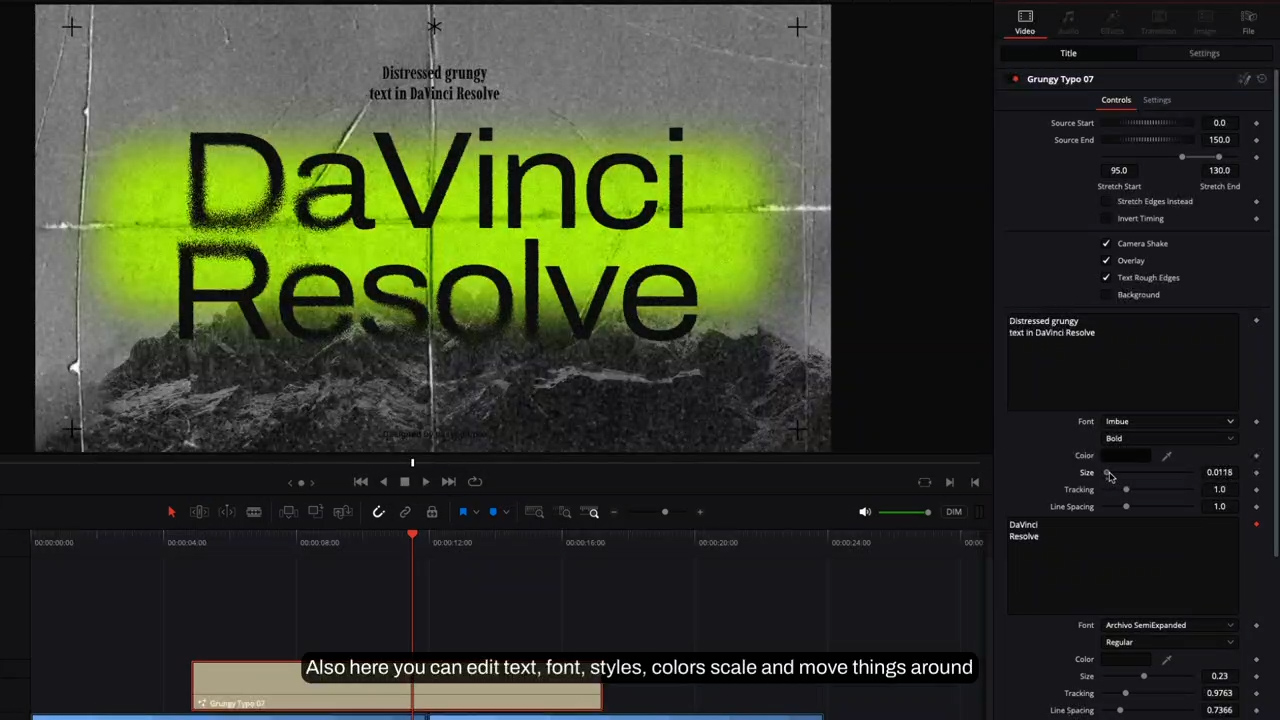1280x720 pixels.
Task: Click the blue flag icon
Action: pos(463,512)
